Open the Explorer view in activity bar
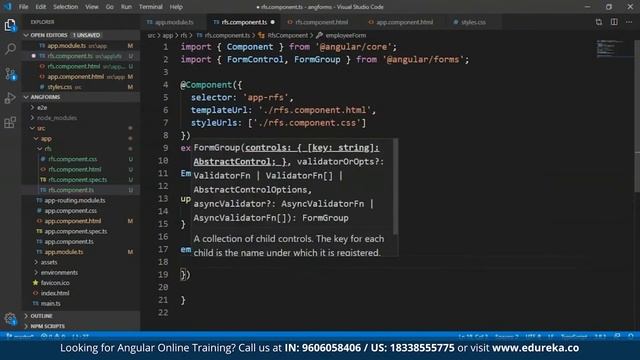The width and height of the screenshot is (640, 360). click(10, 25)
